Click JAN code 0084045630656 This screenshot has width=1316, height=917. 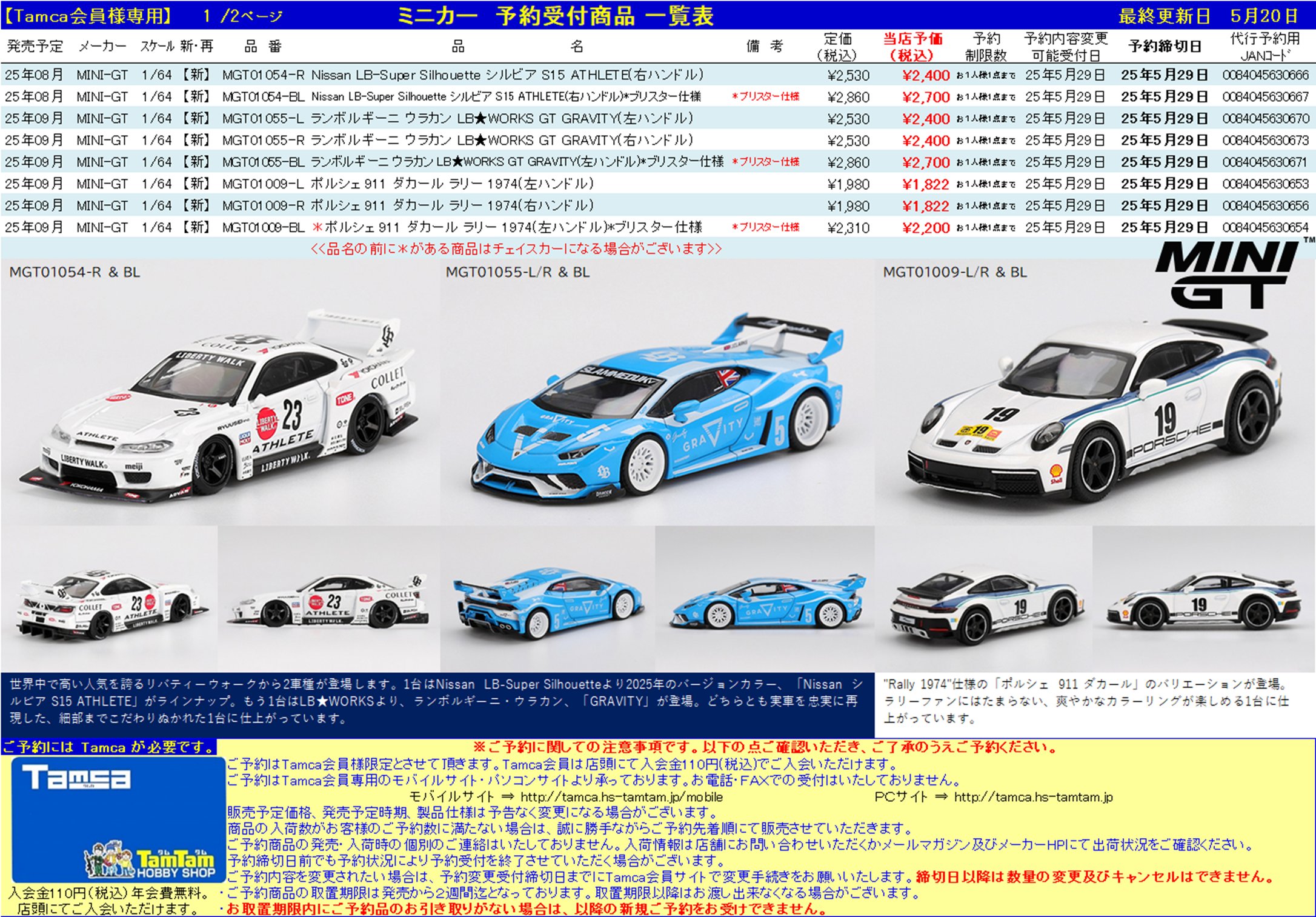pyautogui.click(x=1266, y=206)
